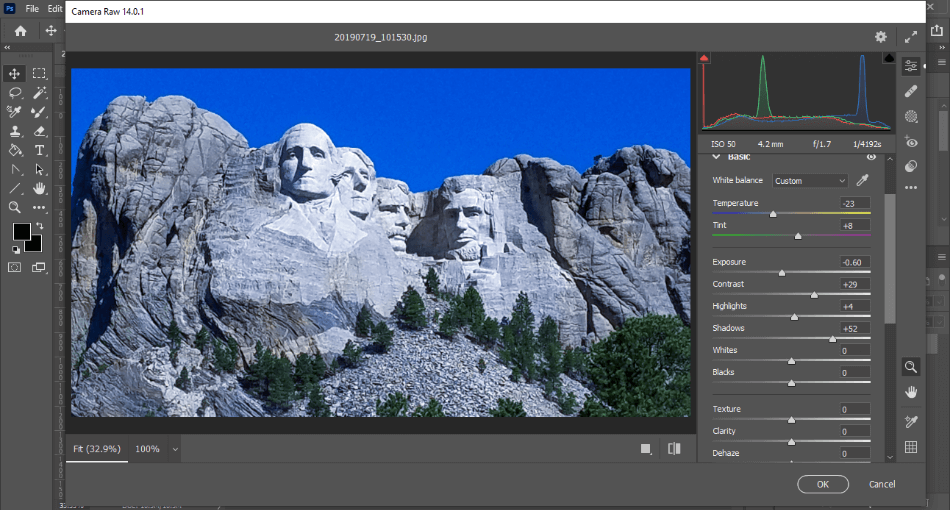The image size is (950, 510).
Task: Change the Photoshop screen mode
Action: click(39, 267)
